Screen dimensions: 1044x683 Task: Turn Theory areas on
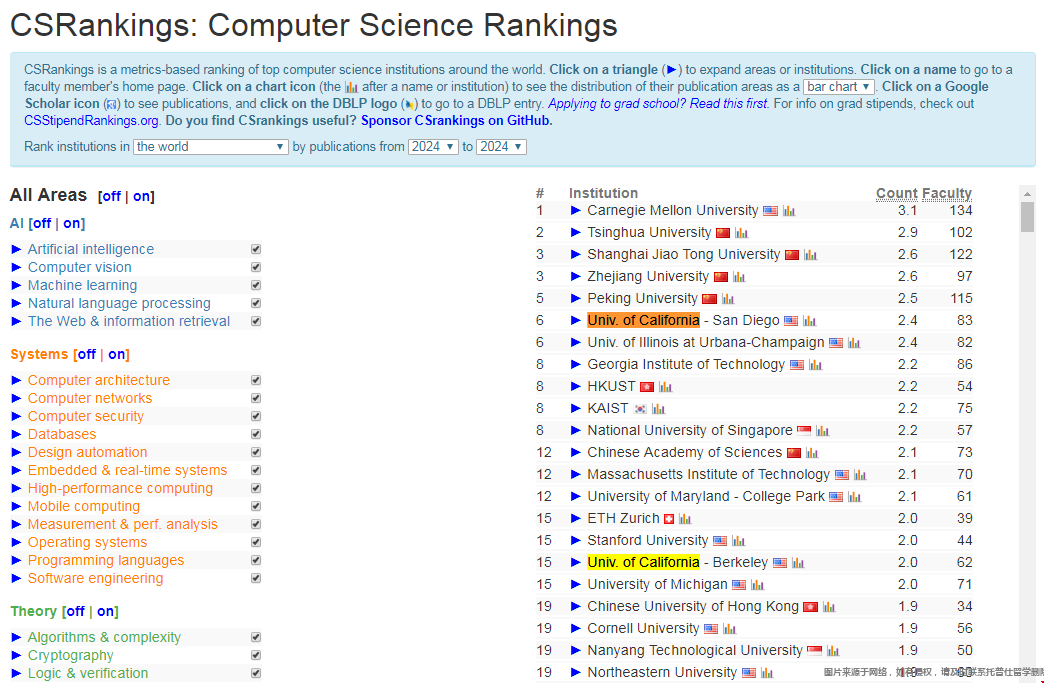105,611
